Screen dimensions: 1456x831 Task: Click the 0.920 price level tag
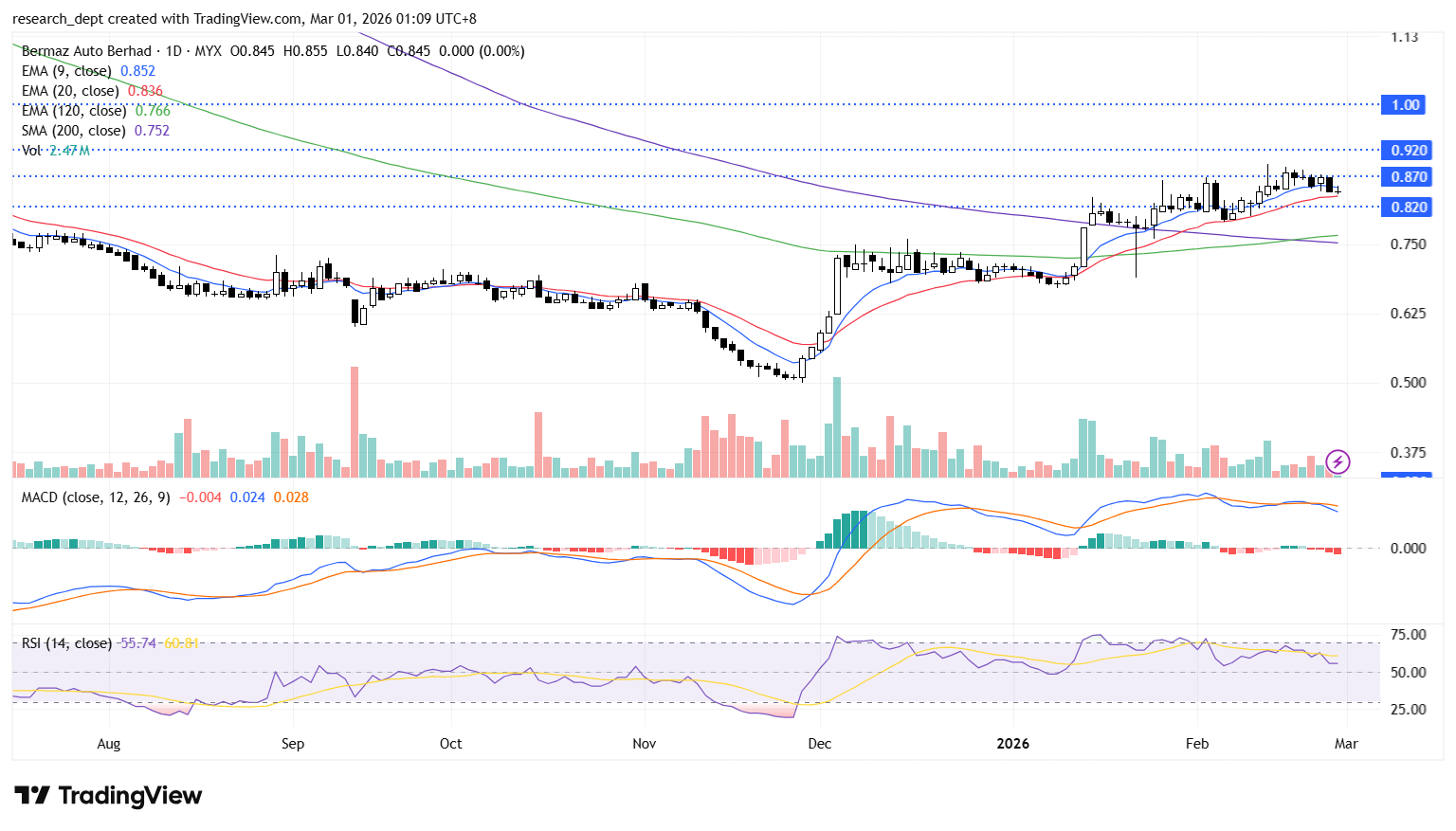(1408, 151)
